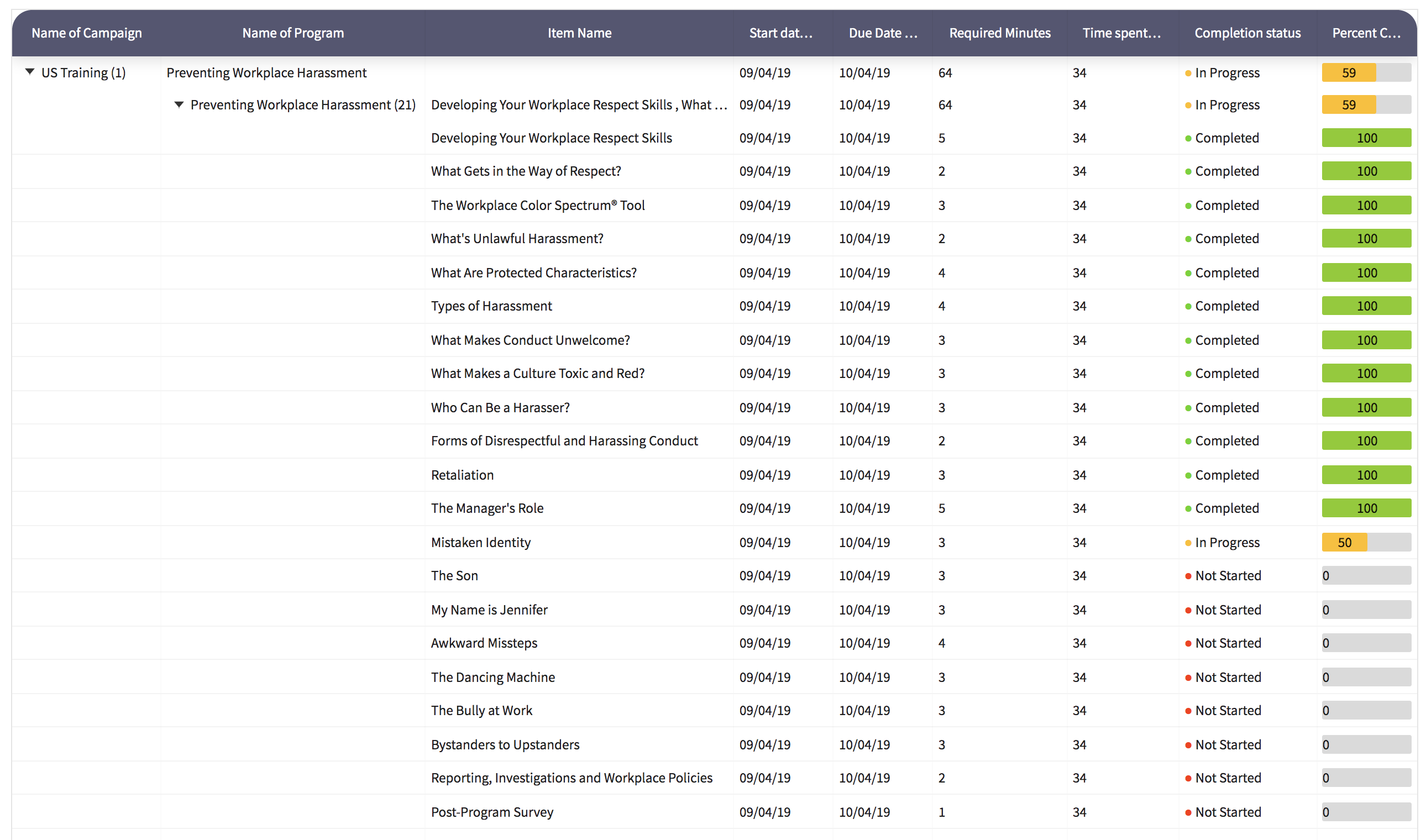Select the US Training (1) campaign label
This screenshot has width=1426, height=840.
[84, 72]
